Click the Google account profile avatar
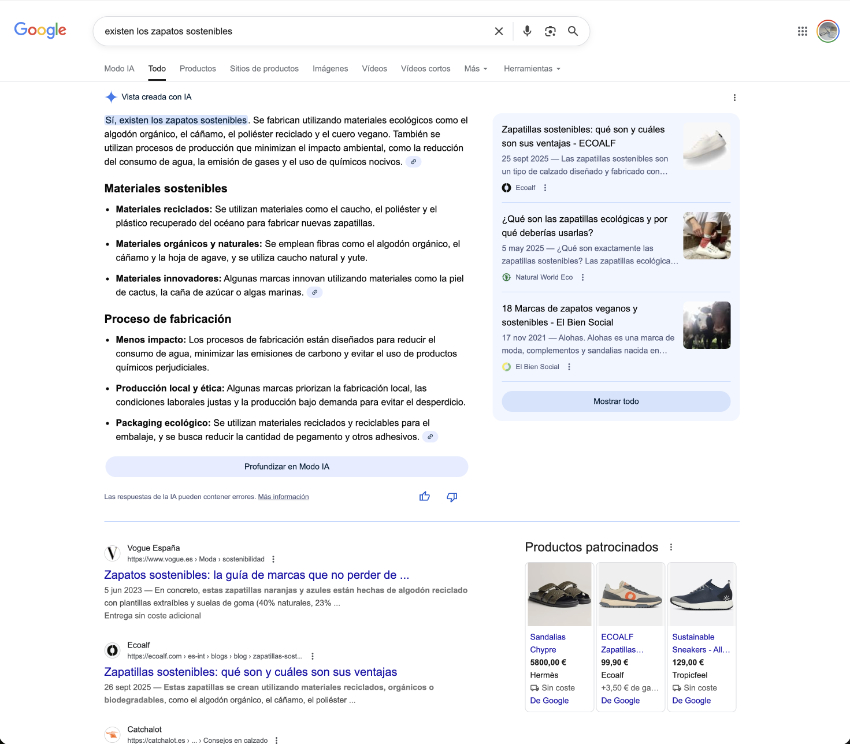850x744 pixels. (x=828, y=31)
